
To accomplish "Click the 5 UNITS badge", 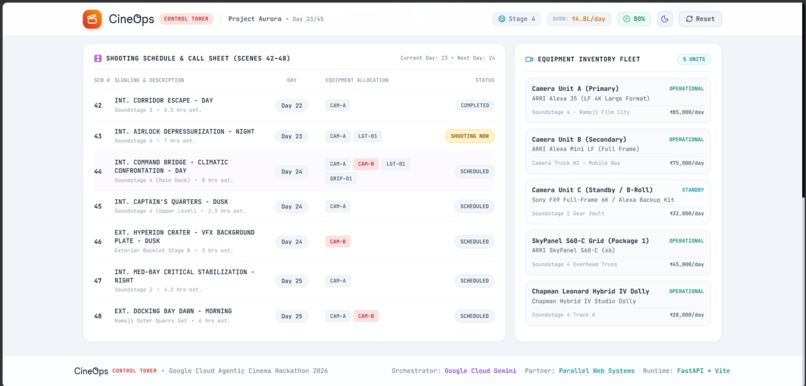I will click(x=694, y=60).
